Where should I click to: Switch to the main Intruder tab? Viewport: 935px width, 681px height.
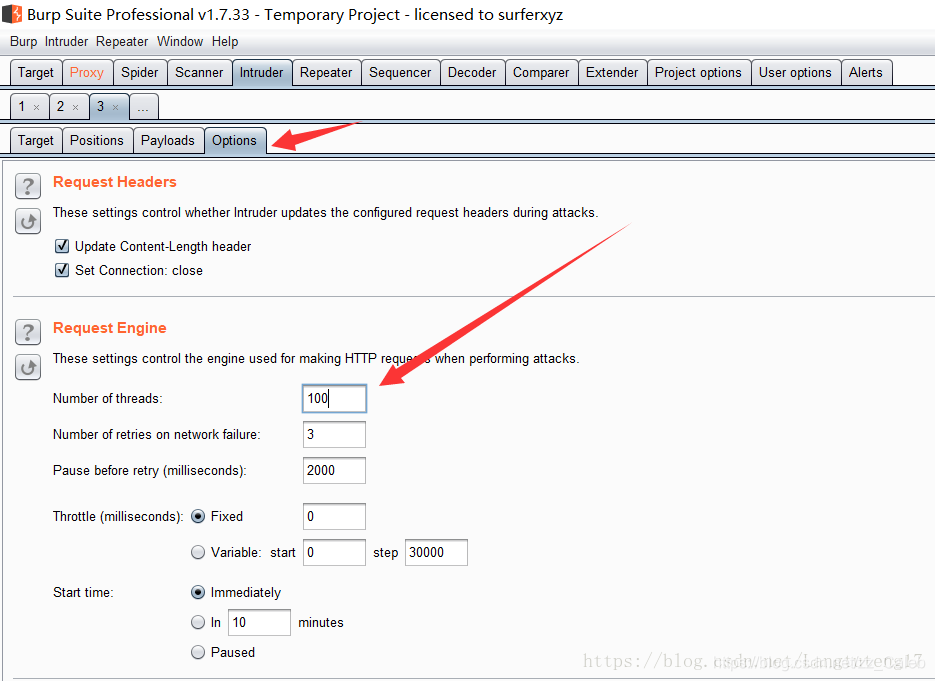(x=262, y=73)
